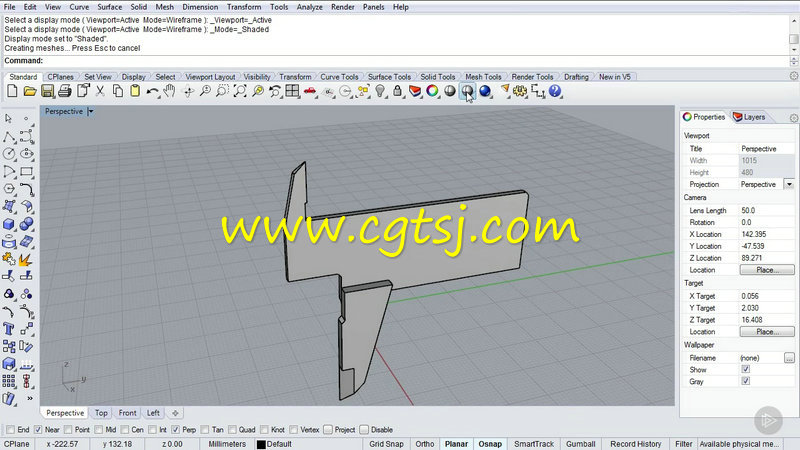Switch to the Curve Tools toolbar tab
The image size is (800, 450).
339,77
